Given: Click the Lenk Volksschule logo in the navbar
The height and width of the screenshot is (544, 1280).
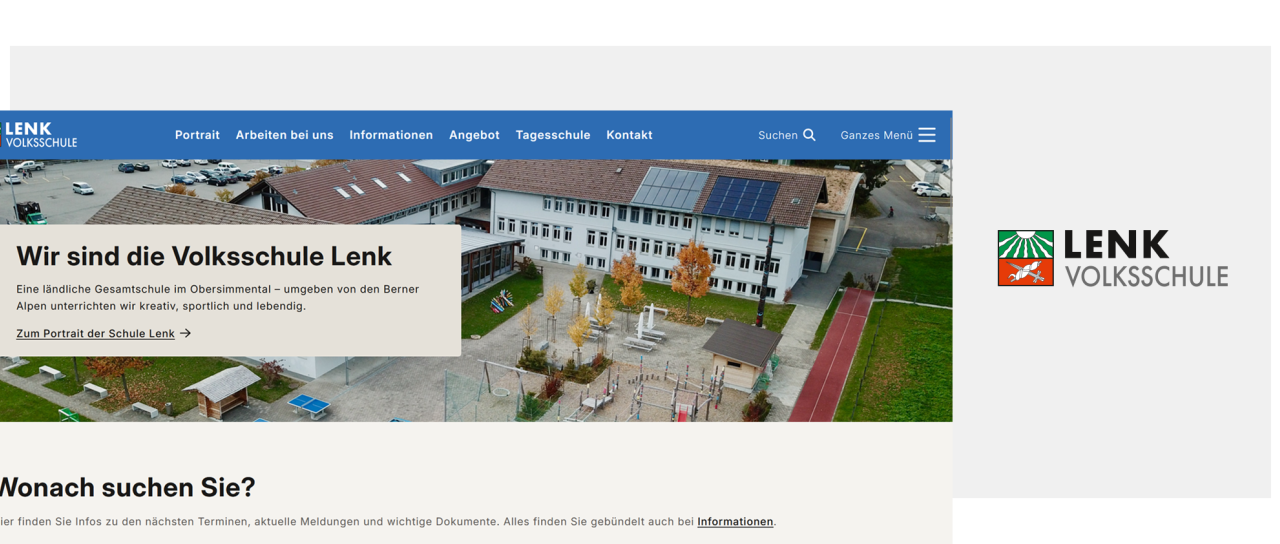Looking at the screenshot, I should [x=39, y=135].
